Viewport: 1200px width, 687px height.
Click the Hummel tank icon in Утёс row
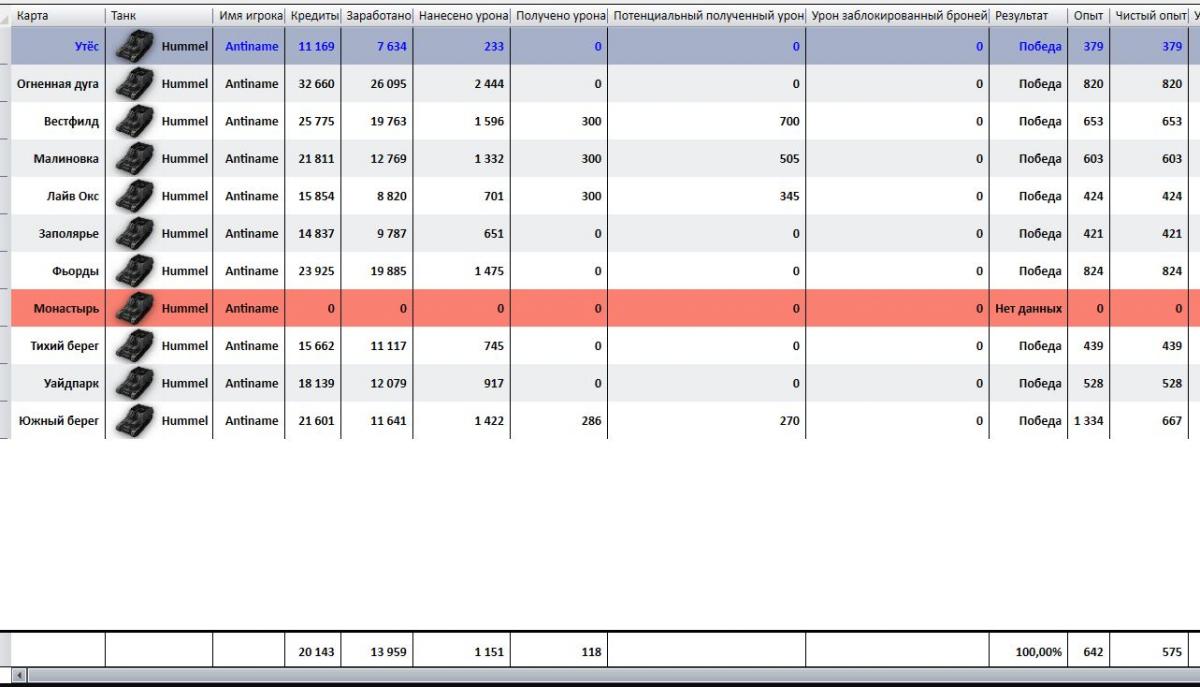click(x=134, y=47)
